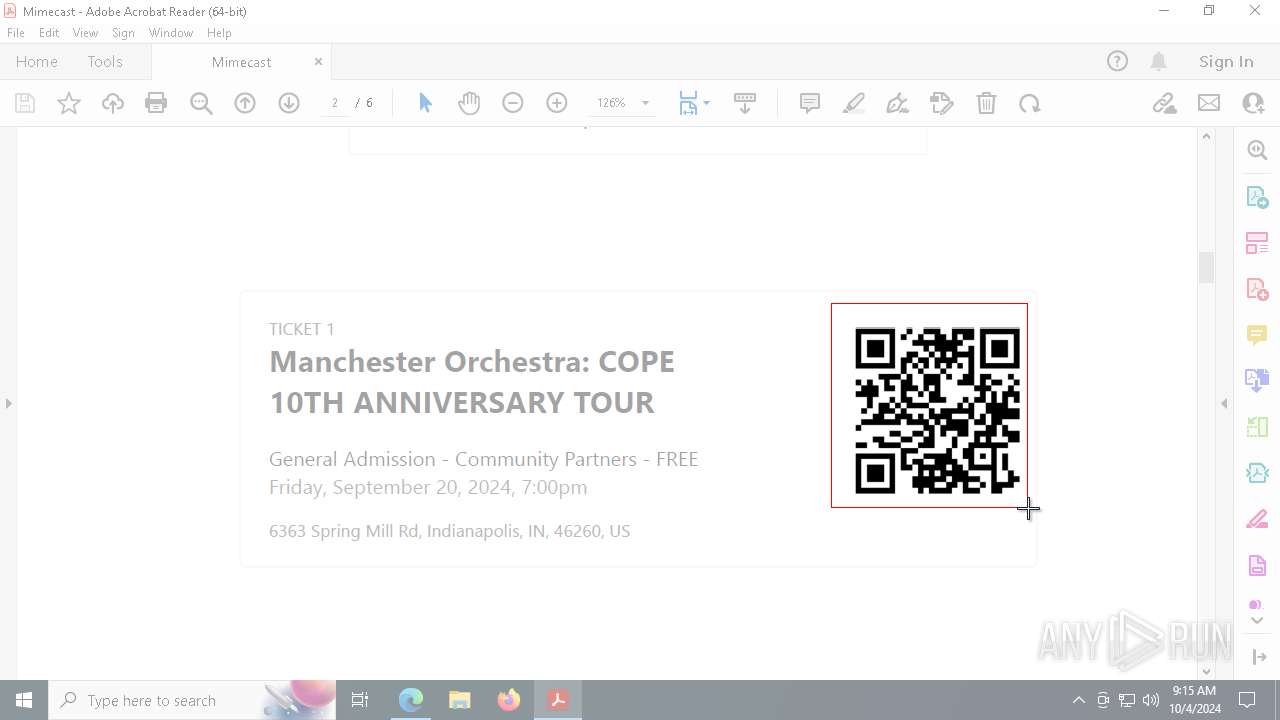Print the document using the printer icon
This screenshot has height=720, width=1280.
pyautogui.click(x=156, y=103)
